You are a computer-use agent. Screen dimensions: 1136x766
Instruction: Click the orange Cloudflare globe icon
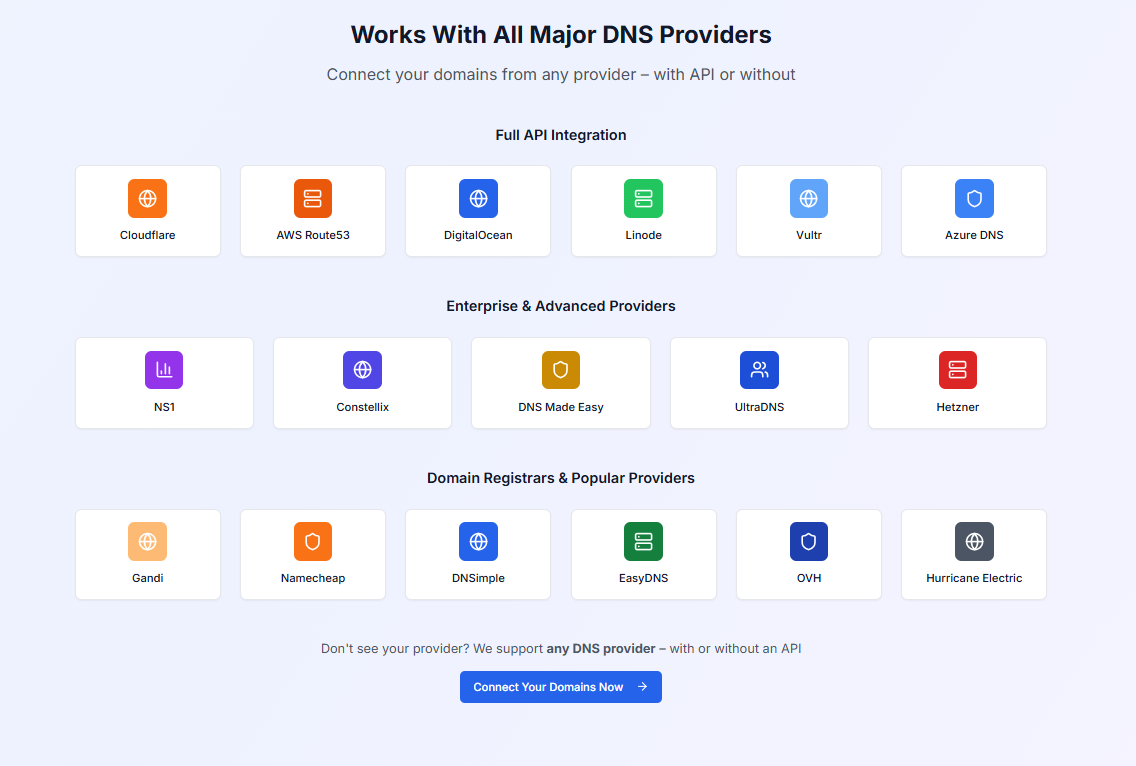[x=148, y=199]
